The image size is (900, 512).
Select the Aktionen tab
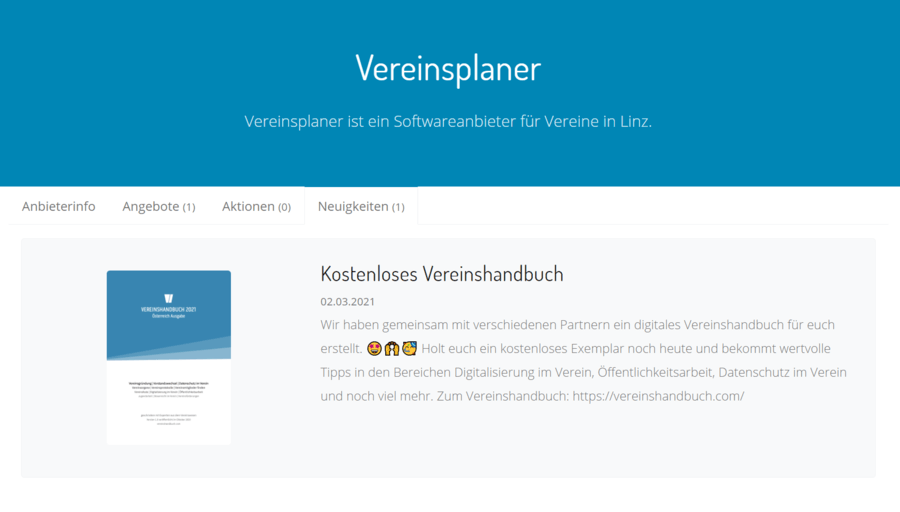pyautogui.click(x=256, y=206)
